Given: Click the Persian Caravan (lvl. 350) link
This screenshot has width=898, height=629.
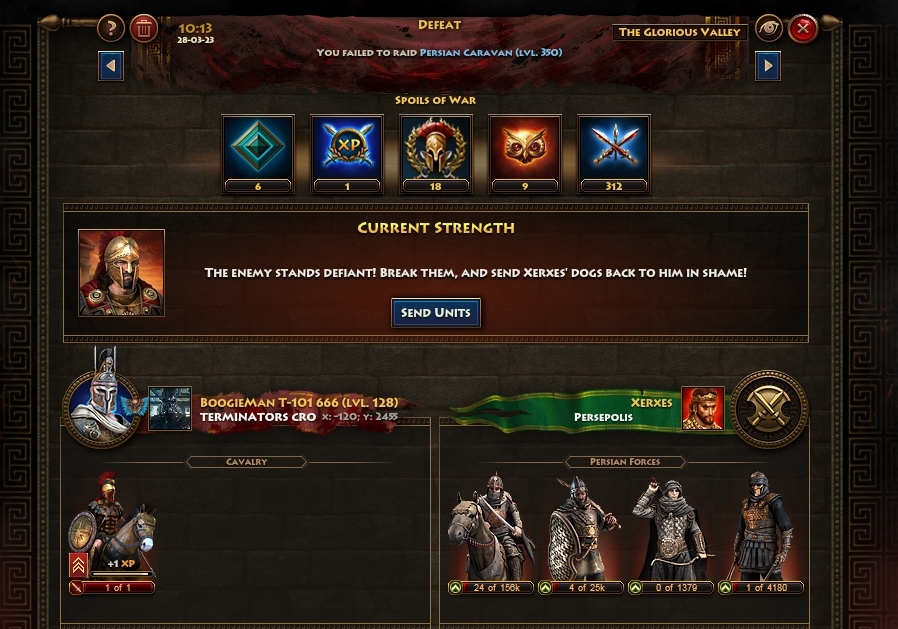Looking at the screenshot, I should coord(491,53).
